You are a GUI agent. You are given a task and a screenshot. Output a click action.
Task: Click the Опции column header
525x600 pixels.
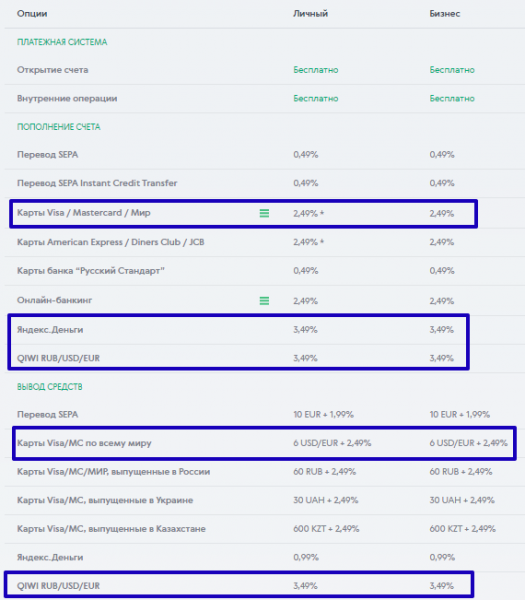point(32,14)
